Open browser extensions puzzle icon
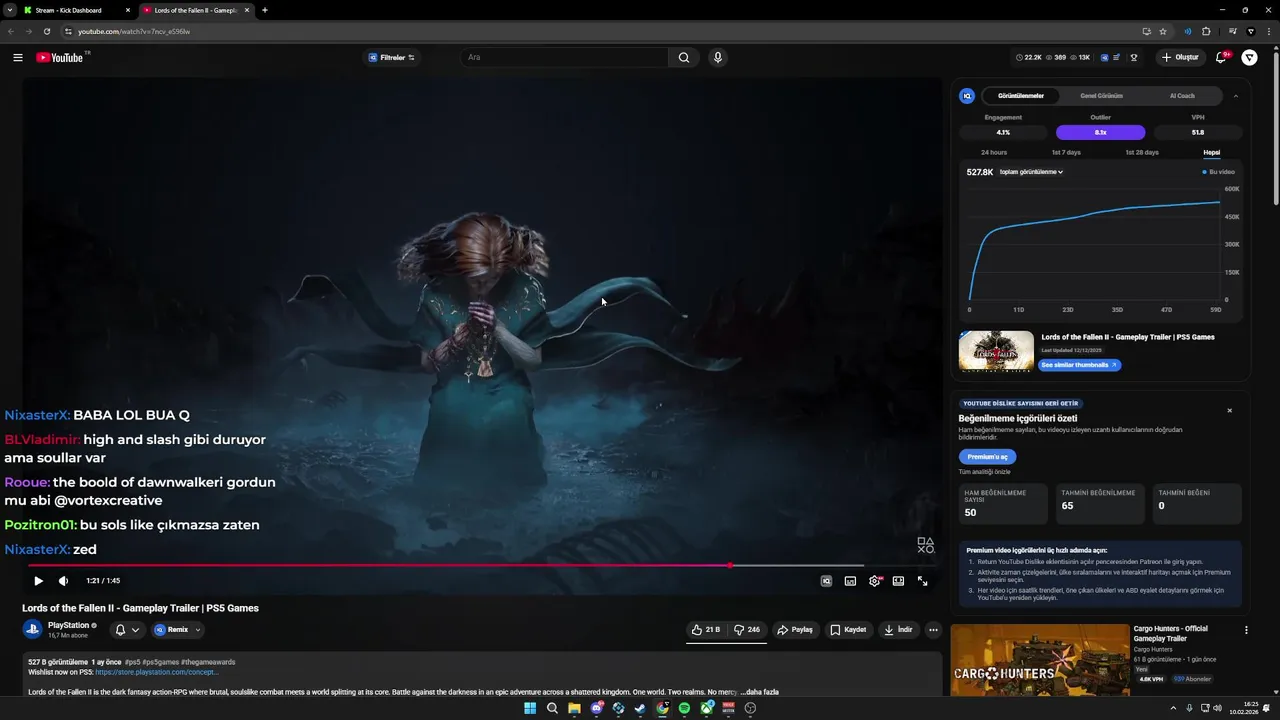The width and height of the screenshot is (1280, 720). [1206, 31]
